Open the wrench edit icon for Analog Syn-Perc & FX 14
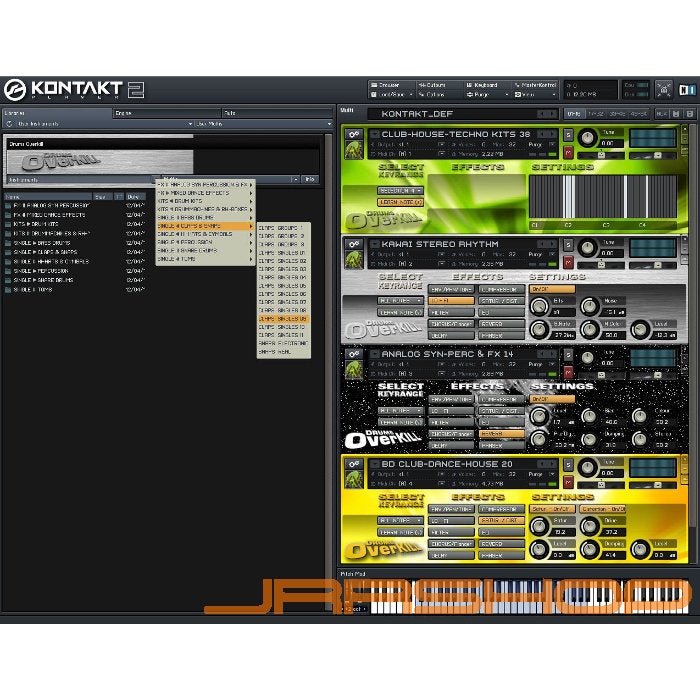This screenshot has width=700, height=700. tap(354, 354)
